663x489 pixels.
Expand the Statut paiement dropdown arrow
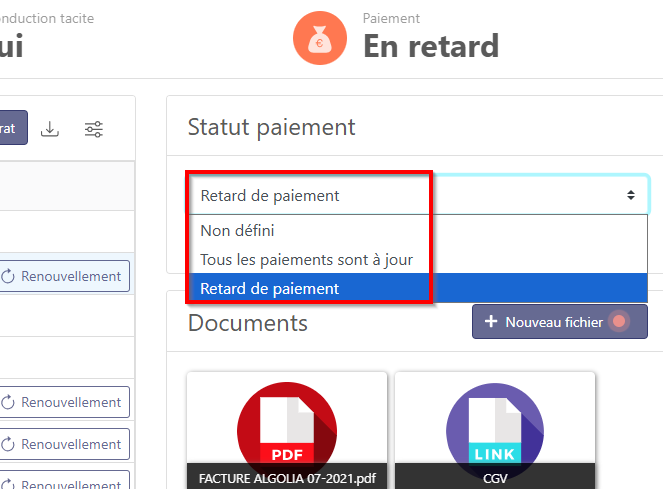(630, 196)
